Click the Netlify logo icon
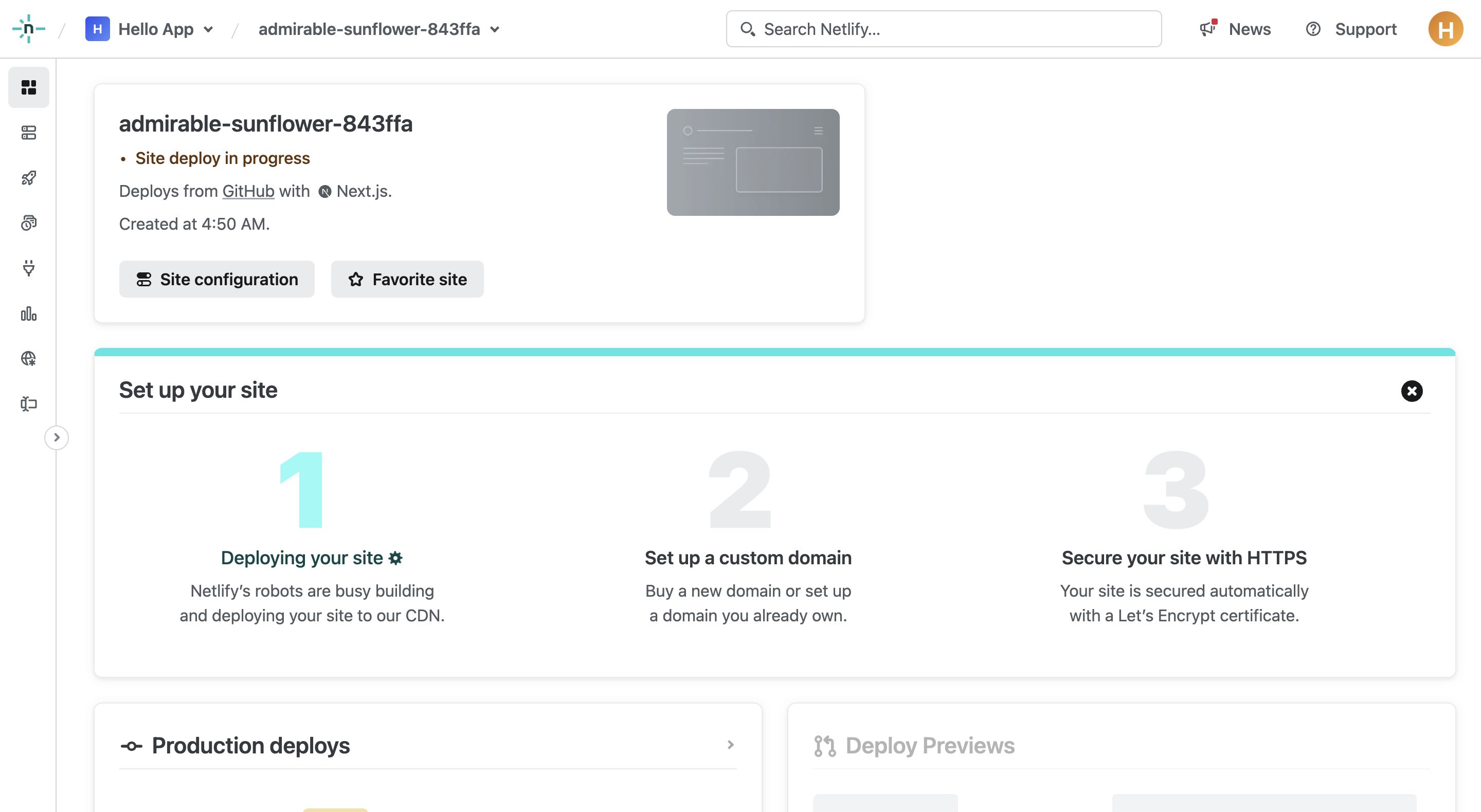The height and width of the screenshot is (812, 1481). pos(28,29)
